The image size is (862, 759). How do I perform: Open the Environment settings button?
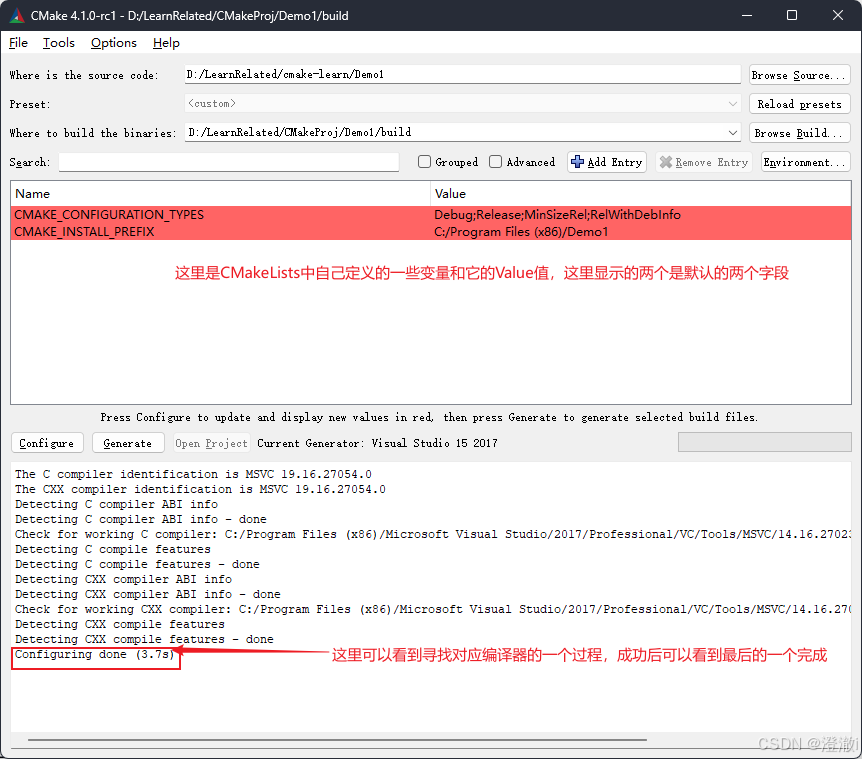805,162
